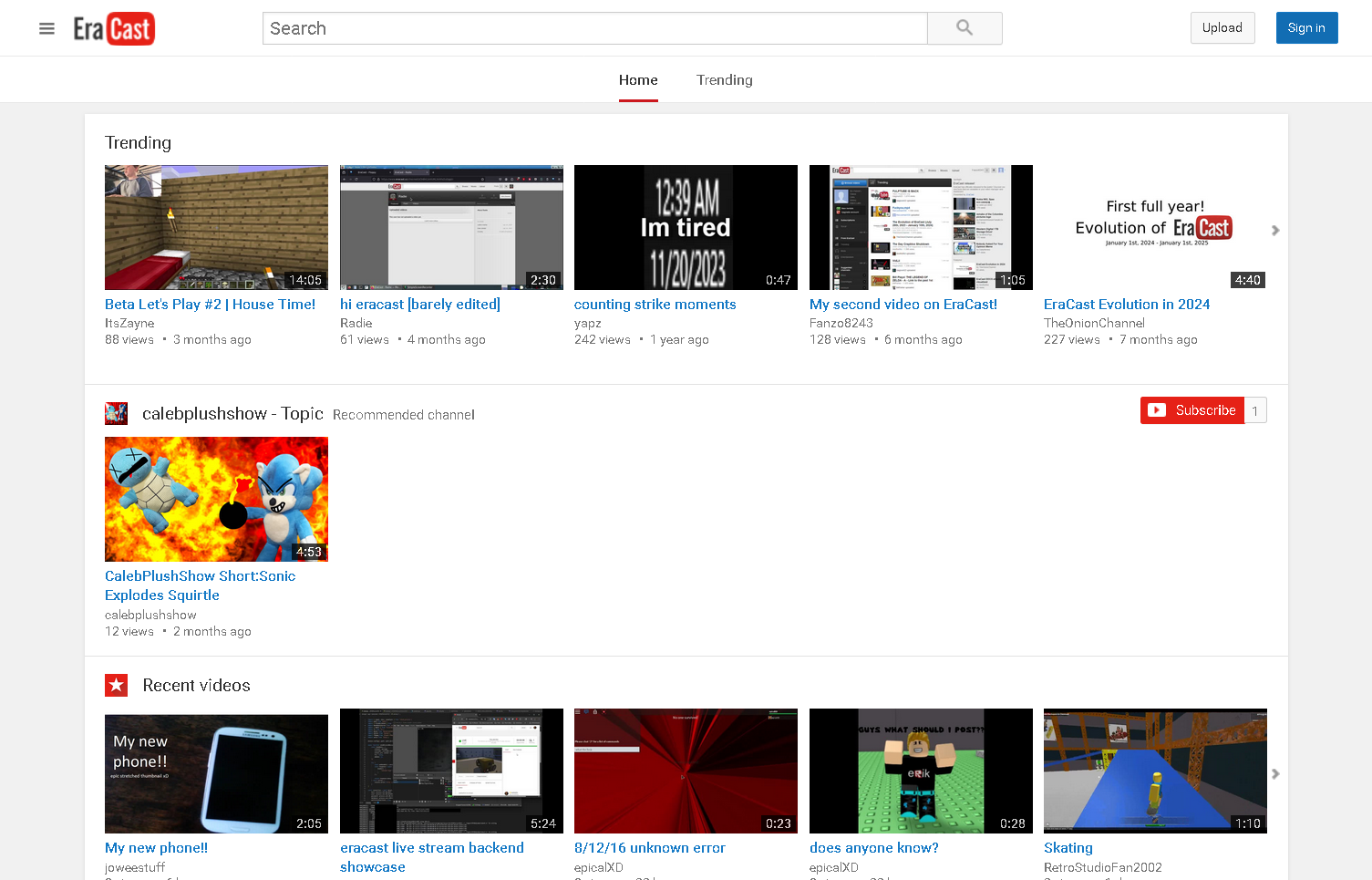Open 'counting strike moments' video title
Image resolution: width=1372 pixels, height=880 pixels.
coord(655,305)
